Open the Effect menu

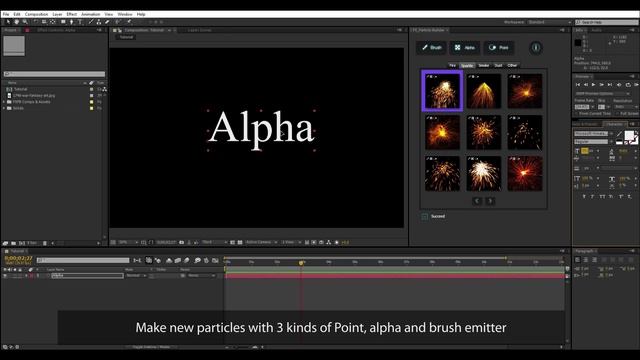pos(71,14)
